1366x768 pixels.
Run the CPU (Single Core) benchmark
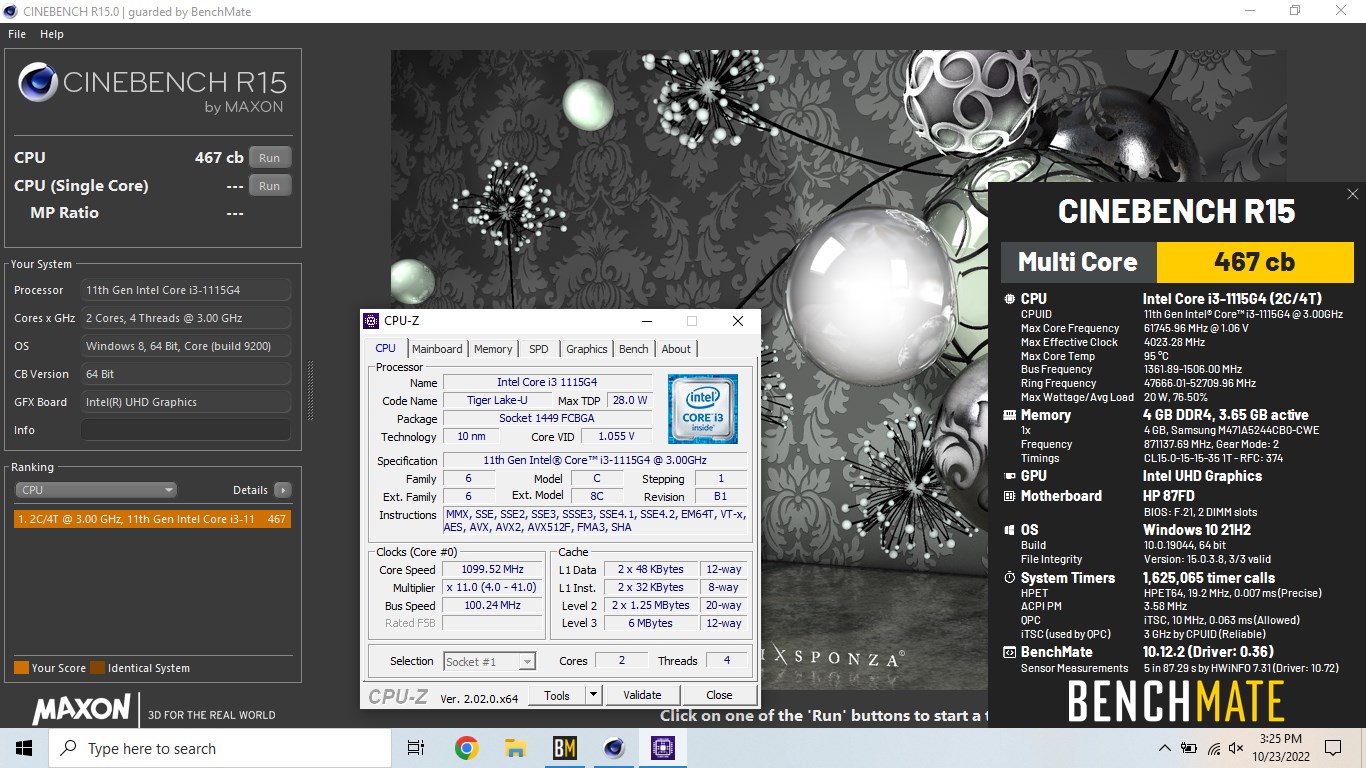tap(270, 186)
